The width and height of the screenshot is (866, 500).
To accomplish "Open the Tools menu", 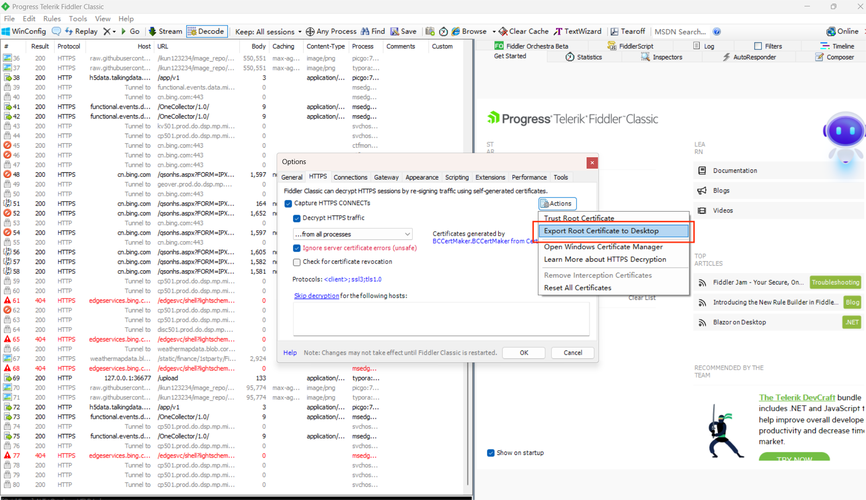I will pos(78,18).
